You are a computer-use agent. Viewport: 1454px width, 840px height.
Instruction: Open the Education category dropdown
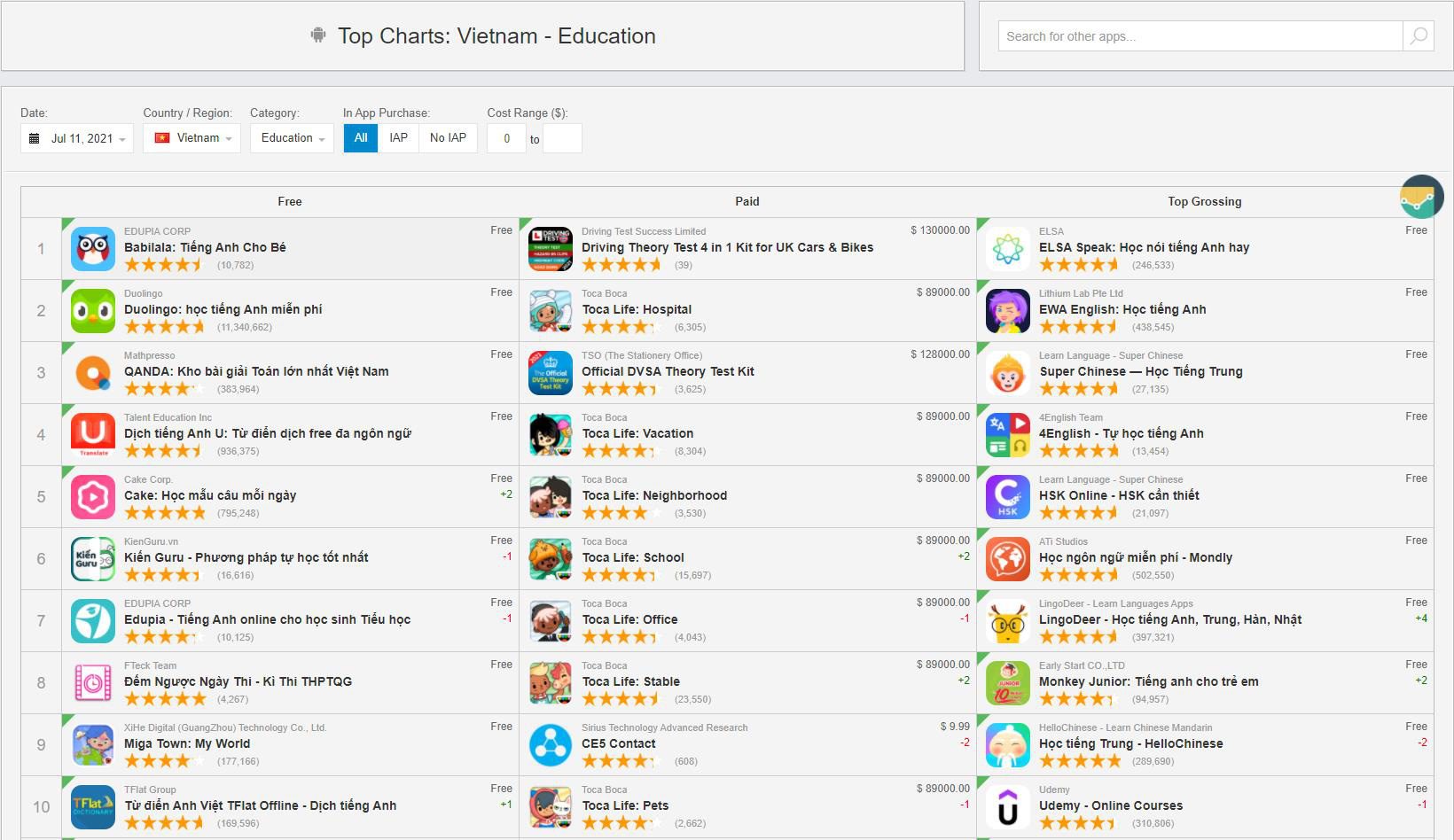[293, 138]
